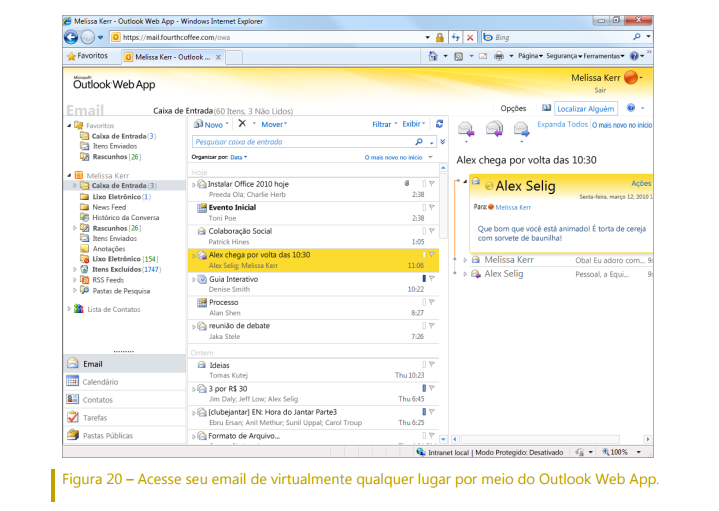Viewport: 719px width, 511px height.
Task: Click the Help question mark icon
Action: coord(630,108)
